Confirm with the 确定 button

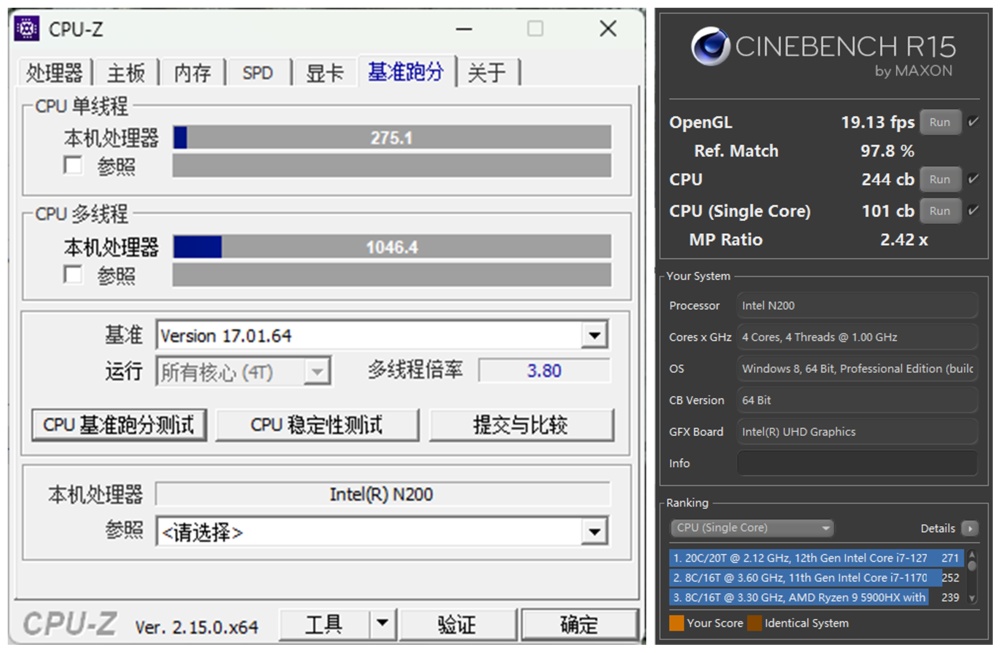pyautogui.click(x=579, y=624)
